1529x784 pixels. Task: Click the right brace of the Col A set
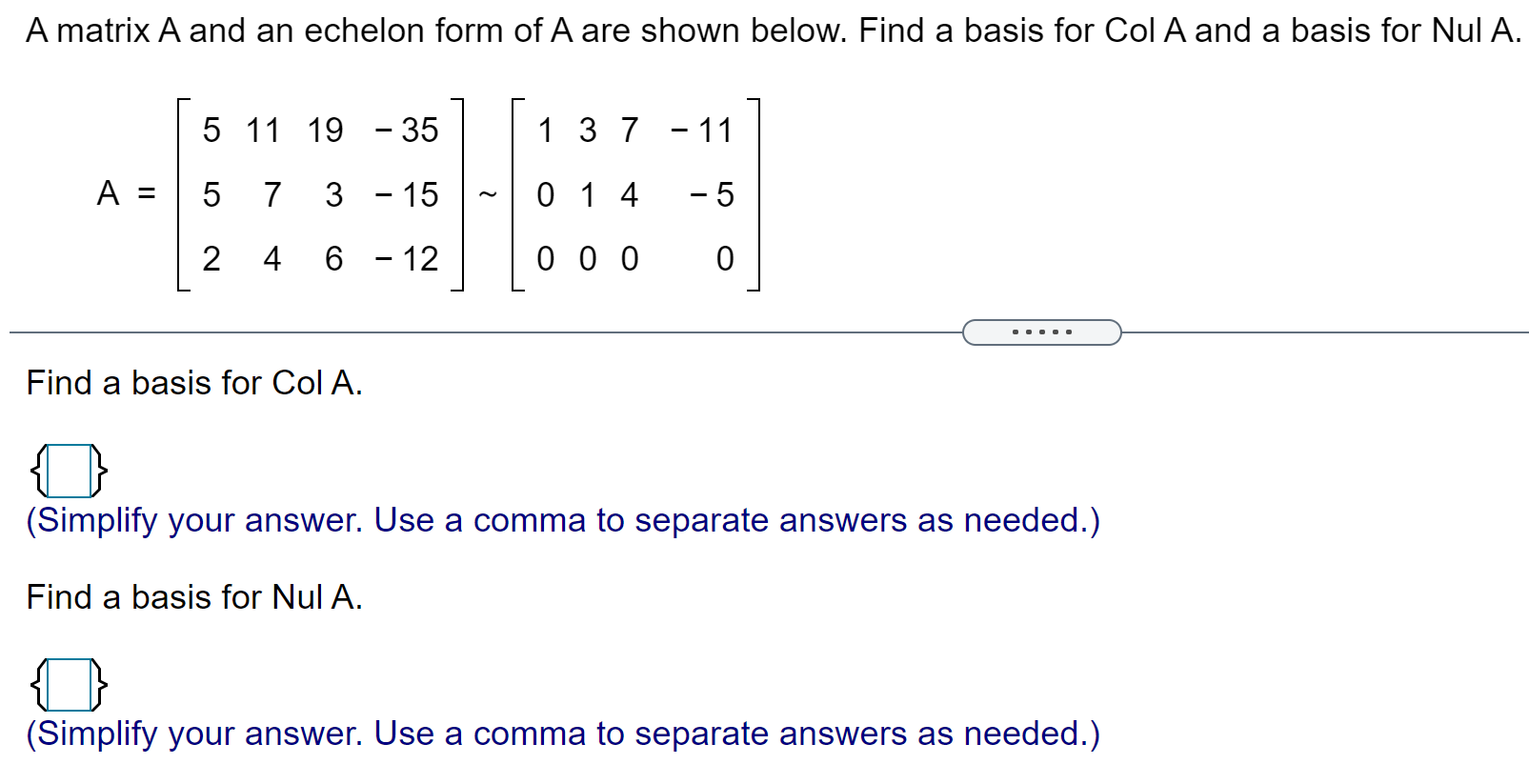[99, 469]
